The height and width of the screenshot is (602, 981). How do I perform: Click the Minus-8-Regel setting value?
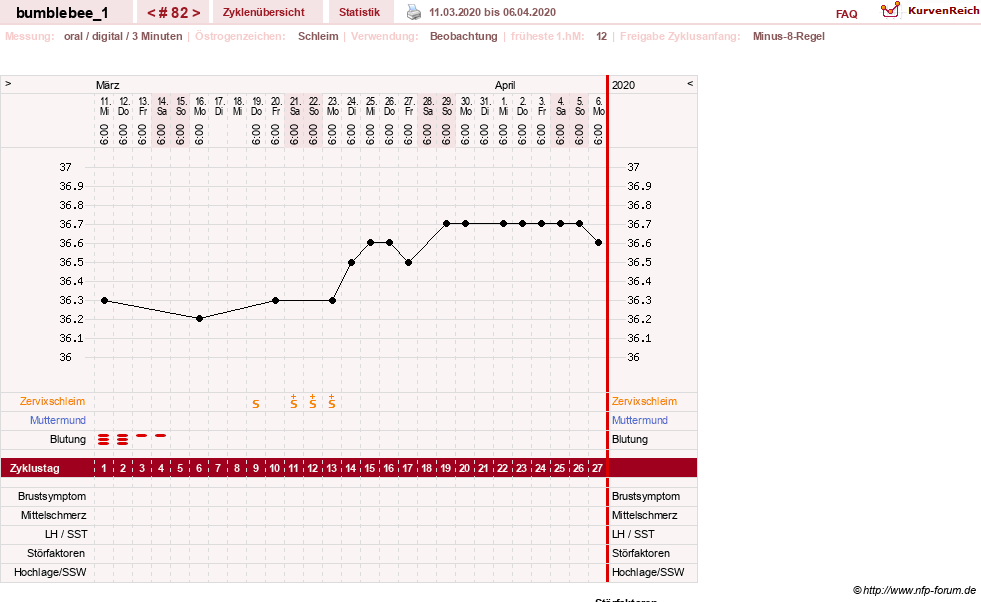[x=788, y=36]
